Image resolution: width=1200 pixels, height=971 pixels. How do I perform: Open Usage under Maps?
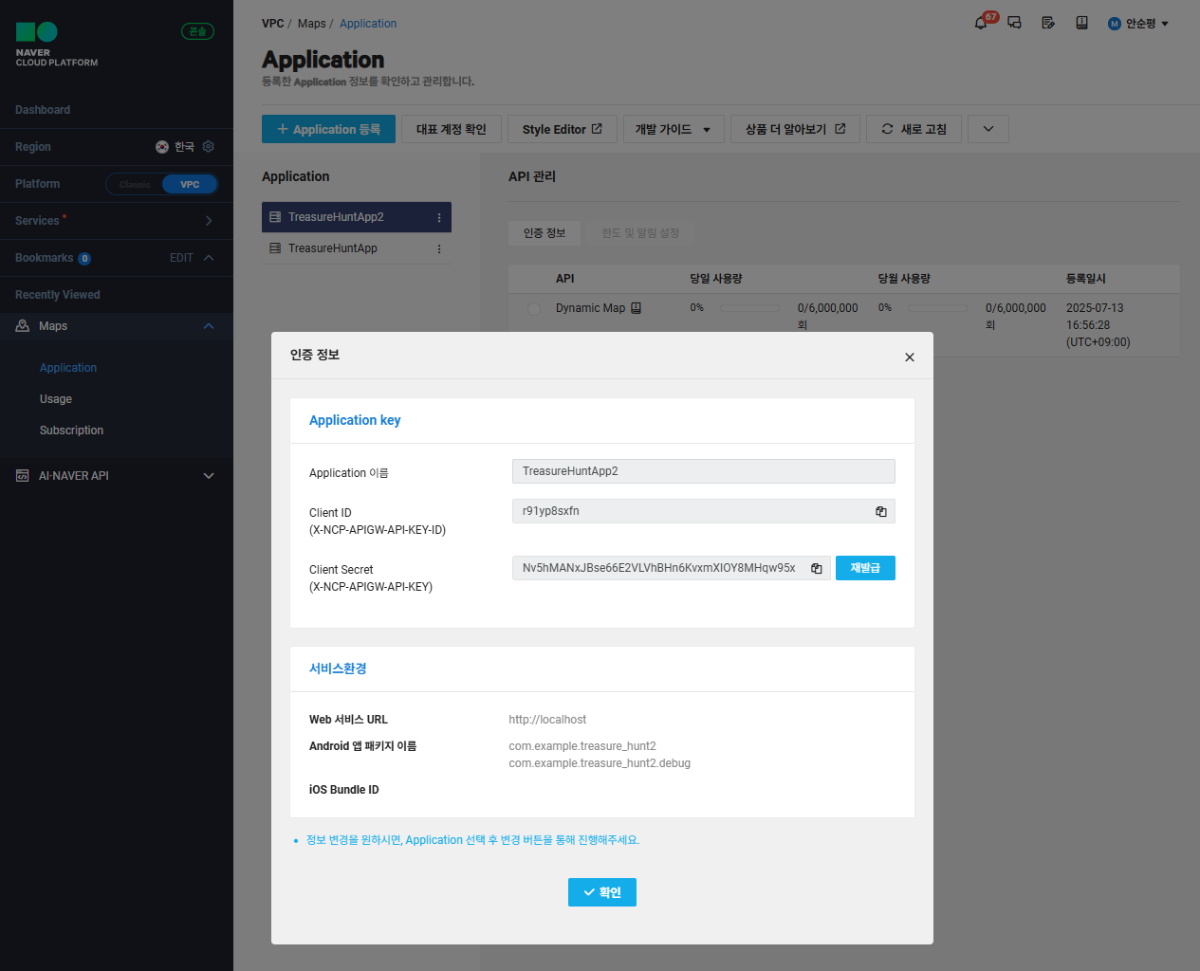click(x=56, y=399)
